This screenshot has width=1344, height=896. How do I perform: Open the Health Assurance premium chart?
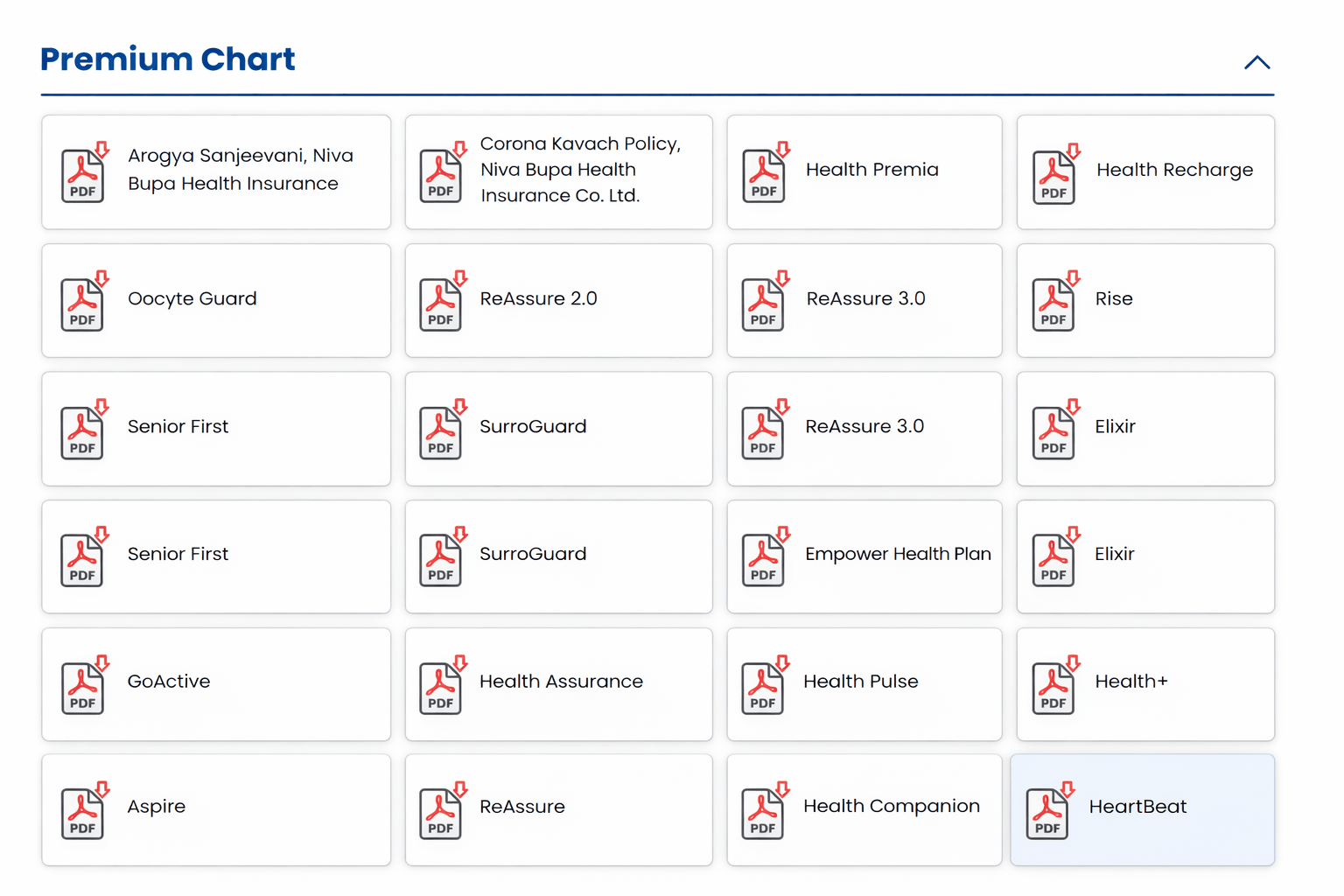pos(558,684)
